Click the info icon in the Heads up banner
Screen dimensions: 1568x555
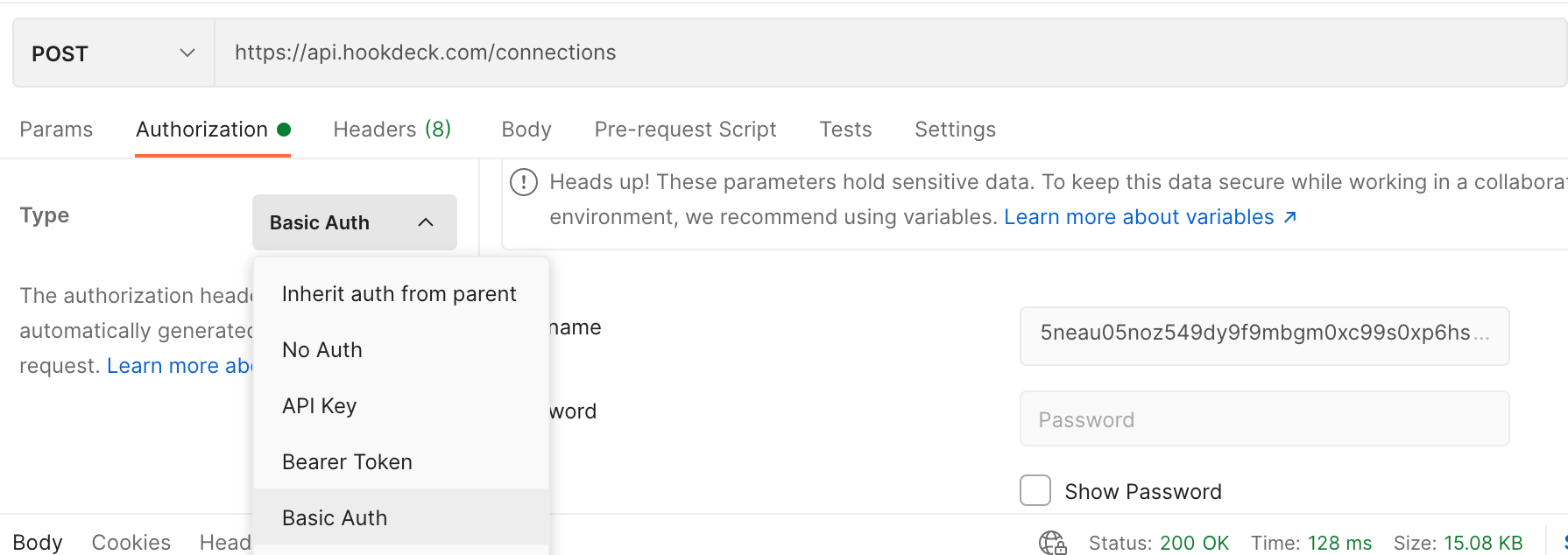pos(524,183)
